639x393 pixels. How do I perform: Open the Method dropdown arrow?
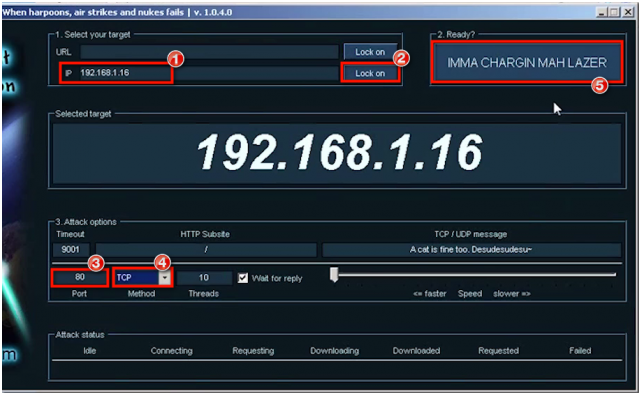[x=165, y=278]
